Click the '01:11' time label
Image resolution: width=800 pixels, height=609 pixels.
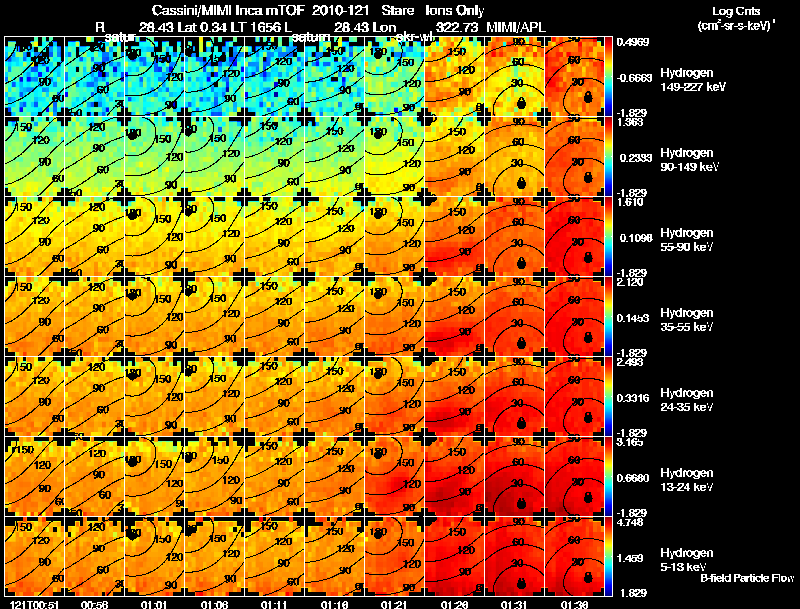point(274,605)
